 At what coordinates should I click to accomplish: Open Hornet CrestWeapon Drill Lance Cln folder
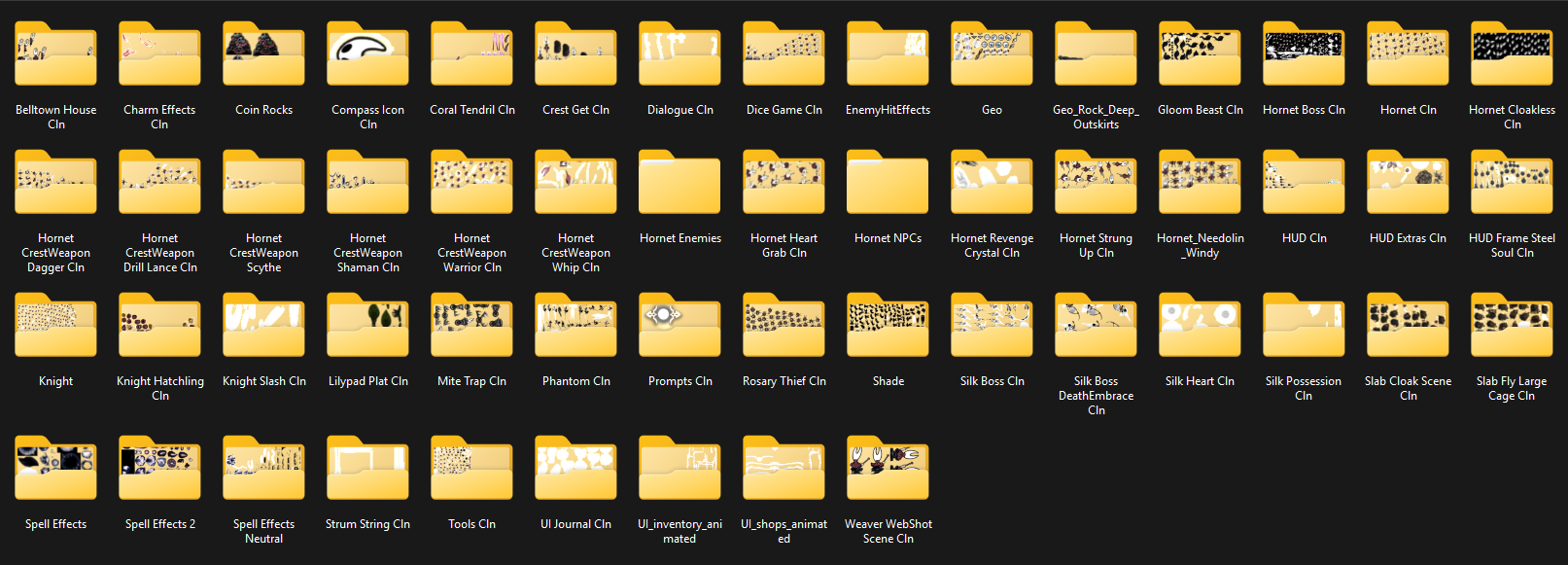pyautogui.click(x=159, y=182)
